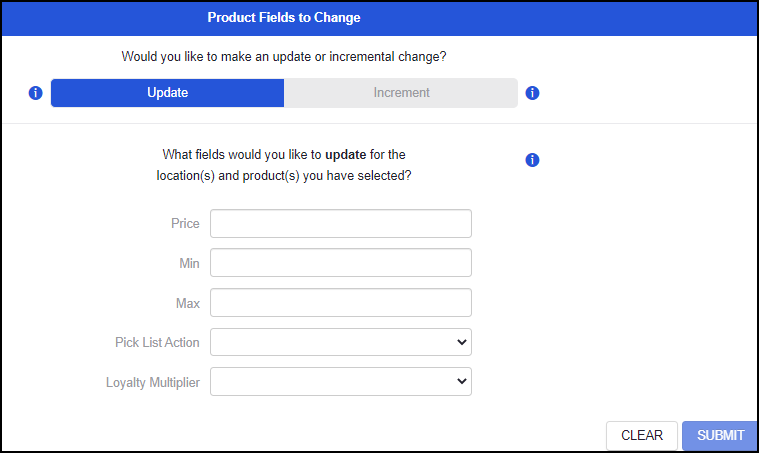
Task: Click the Price field label
Action: tap(185, 224)
